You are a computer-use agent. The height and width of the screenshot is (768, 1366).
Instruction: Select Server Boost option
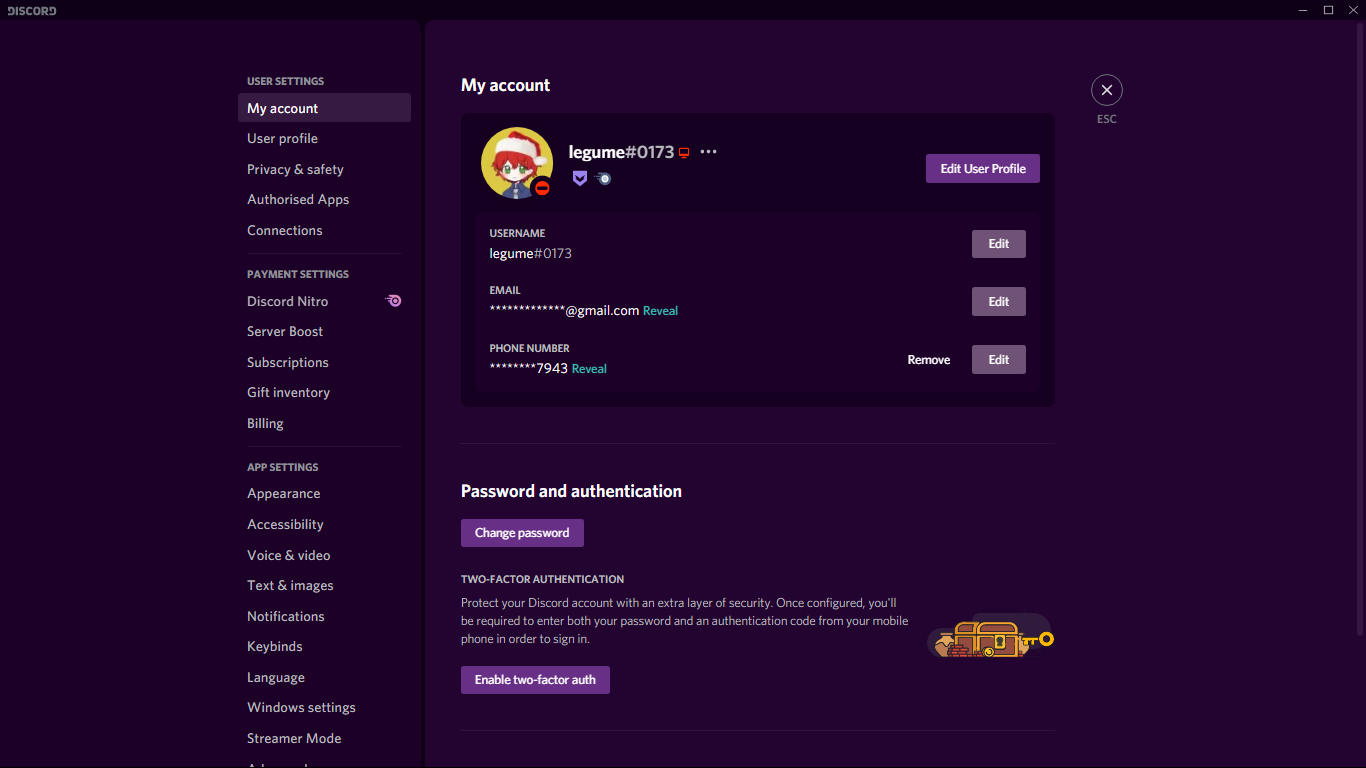[x=324, y=331]
